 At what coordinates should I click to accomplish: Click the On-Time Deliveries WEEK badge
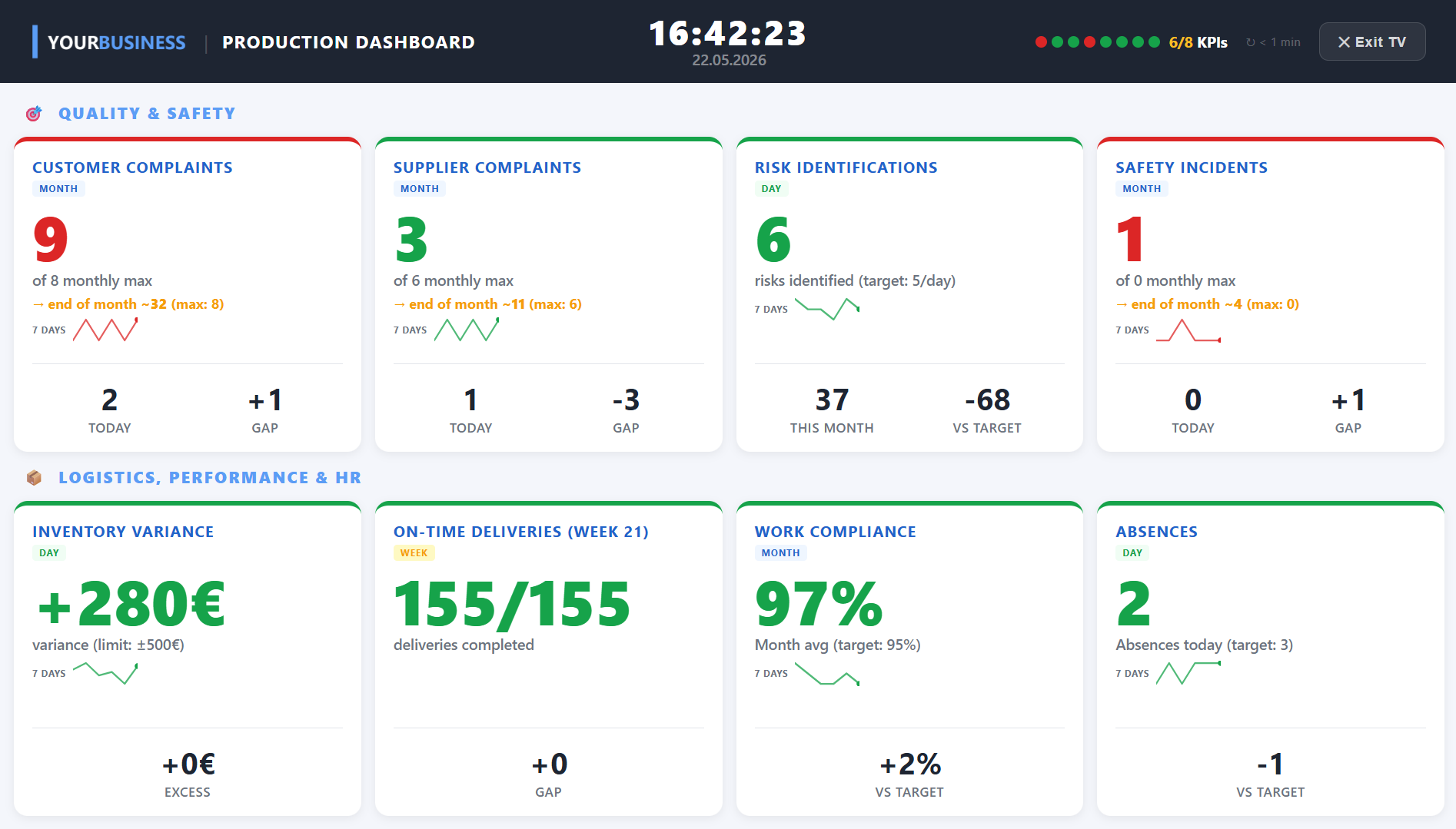pos(414,552)
